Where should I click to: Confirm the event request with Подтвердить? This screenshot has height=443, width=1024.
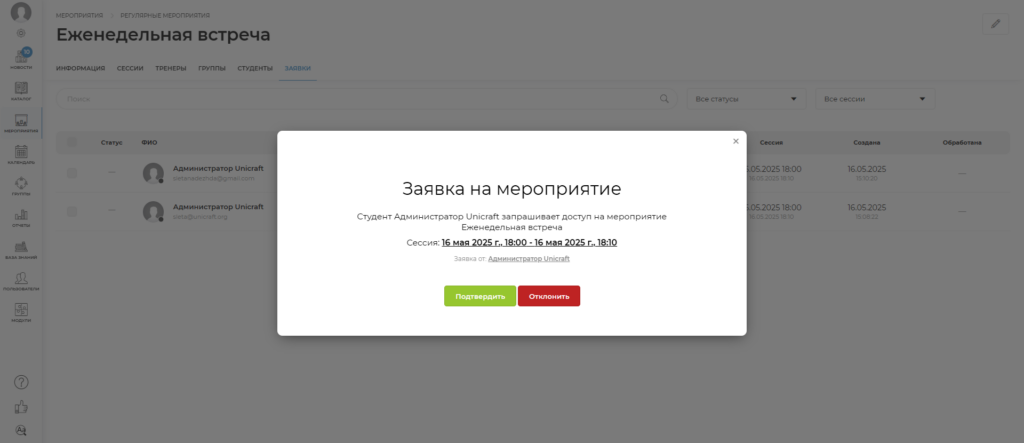(x=480, y=296)
